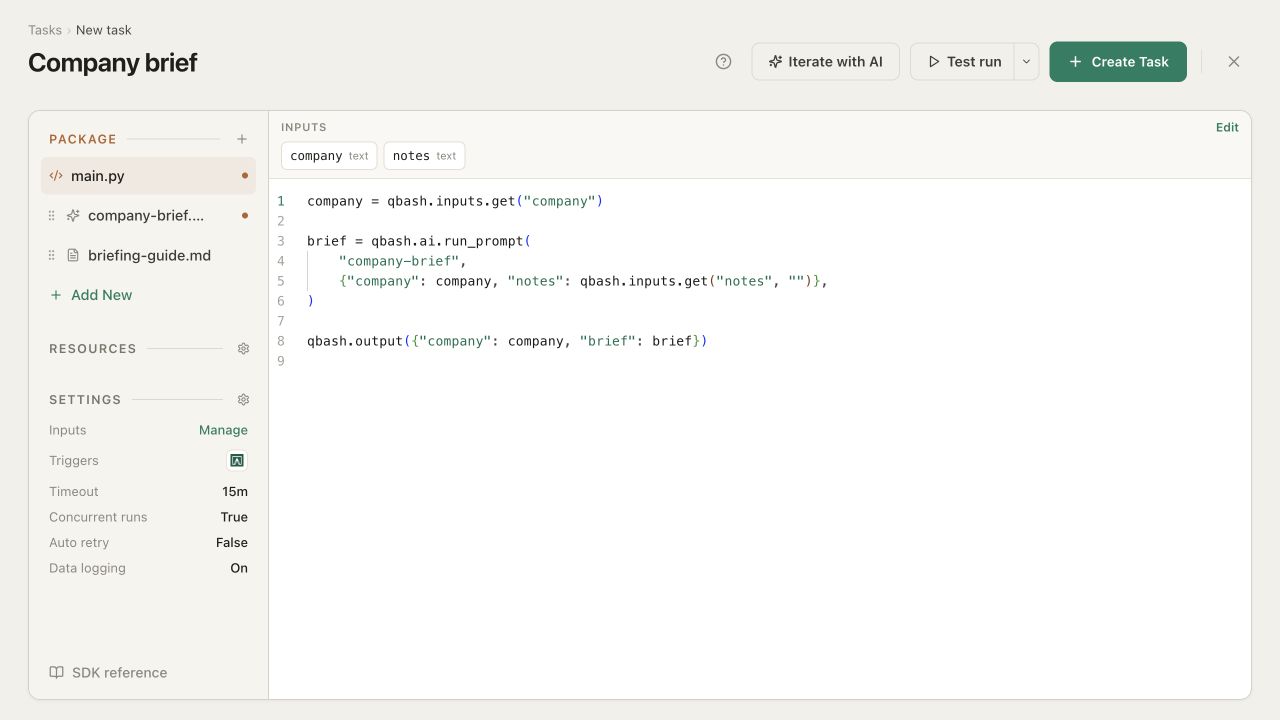1280x720 pixels.
Task: Open the Settings gear icon
Action: 243,400
